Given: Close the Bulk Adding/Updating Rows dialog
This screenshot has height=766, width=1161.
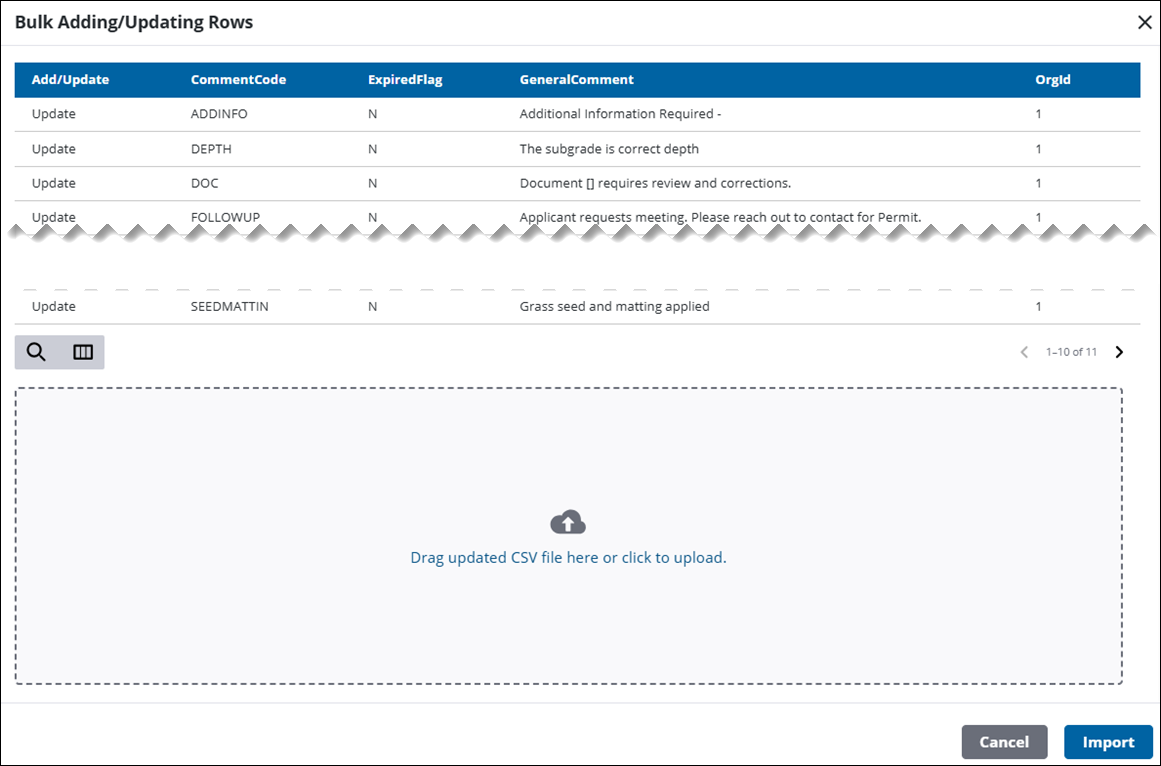Looking at the screenshot, I should 1144,23.
